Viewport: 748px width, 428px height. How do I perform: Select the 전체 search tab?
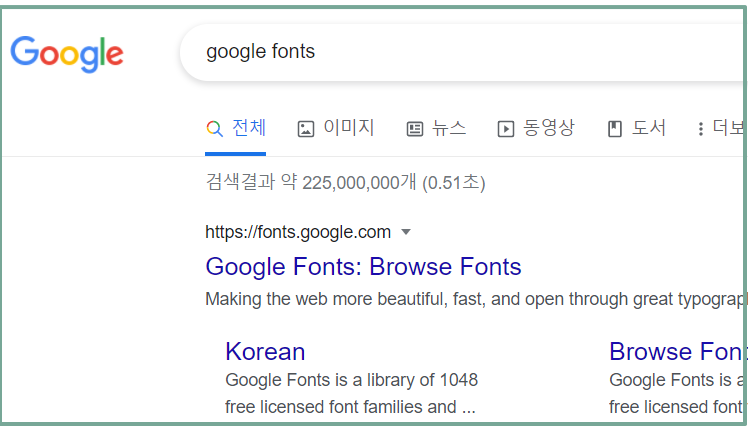coord(236,128)
